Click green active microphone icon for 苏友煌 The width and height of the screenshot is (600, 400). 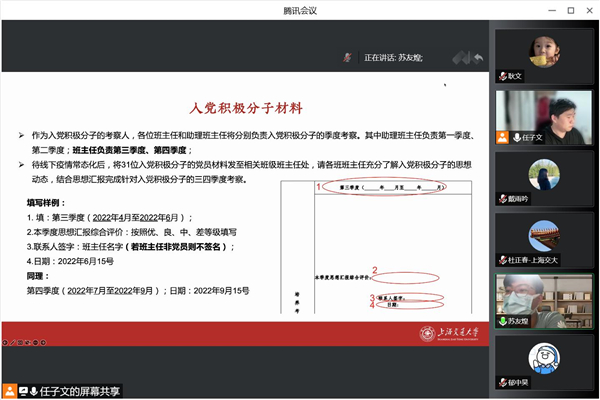(505, 322)
